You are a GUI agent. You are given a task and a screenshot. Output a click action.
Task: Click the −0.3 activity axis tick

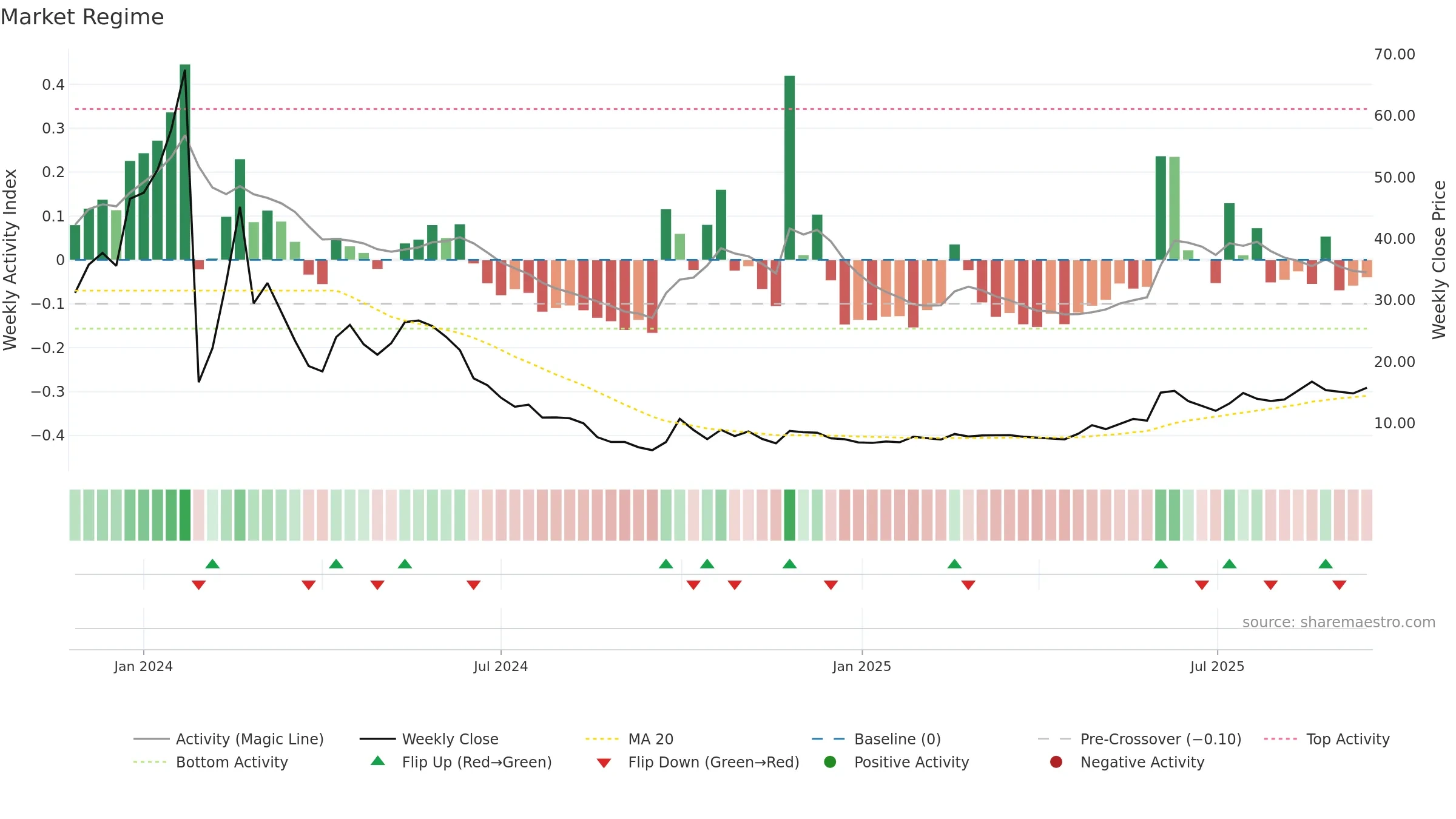coord(48,391)
